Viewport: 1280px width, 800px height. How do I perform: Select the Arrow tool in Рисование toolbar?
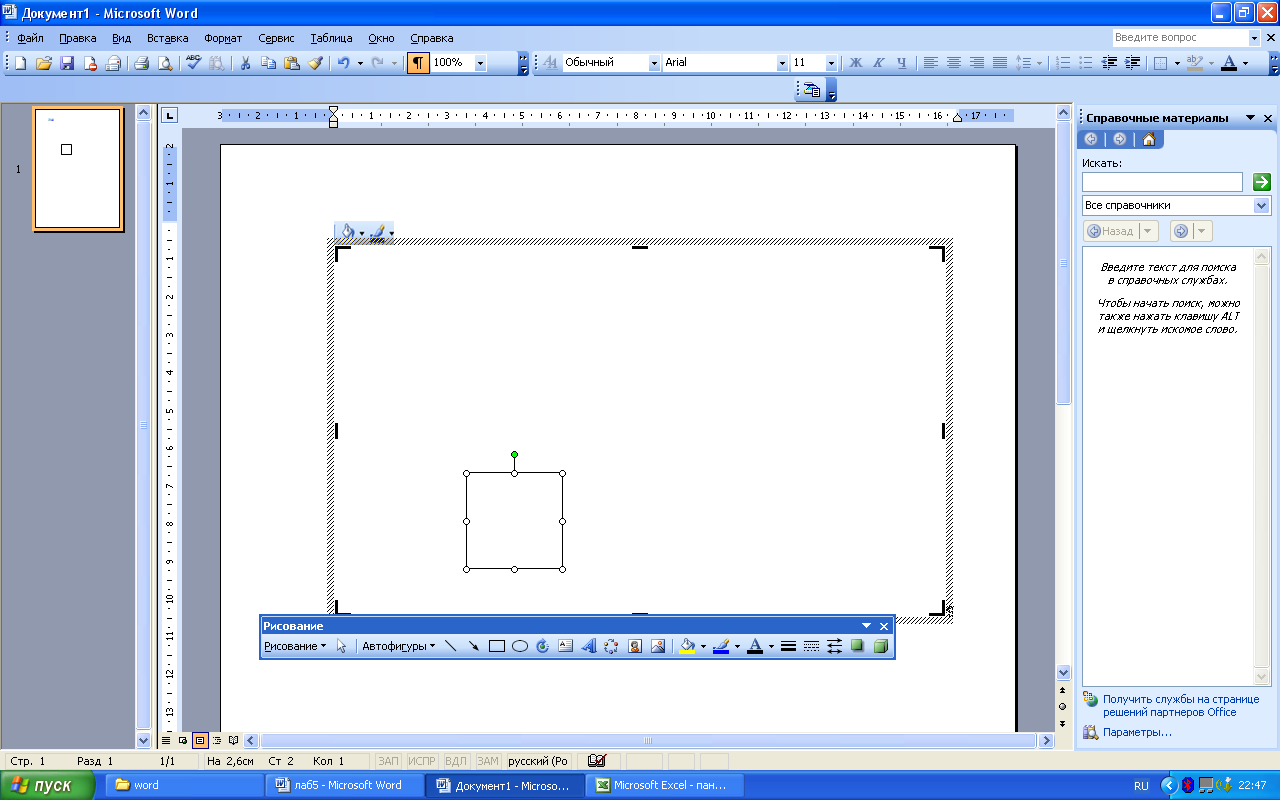(x=474, y=646)
